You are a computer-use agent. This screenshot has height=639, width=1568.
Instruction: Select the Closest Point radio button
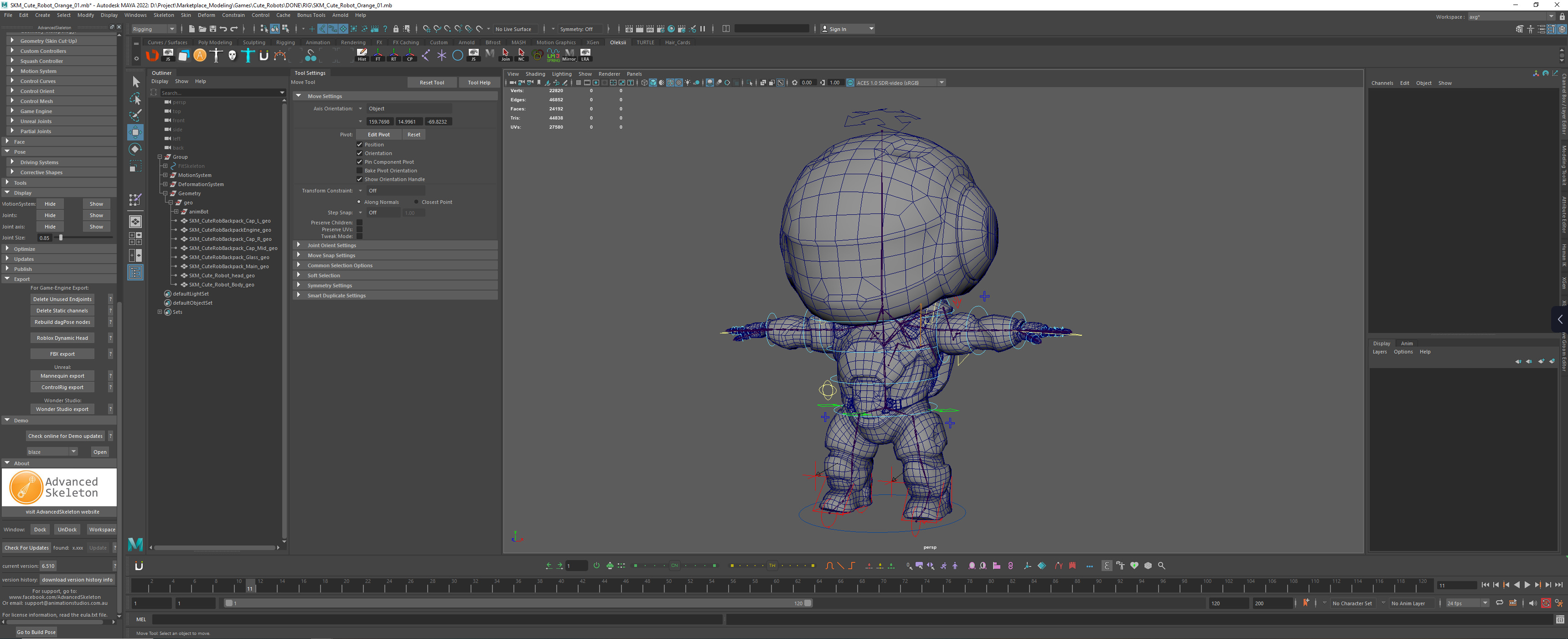pyautogui.click(x=416, y=202)
